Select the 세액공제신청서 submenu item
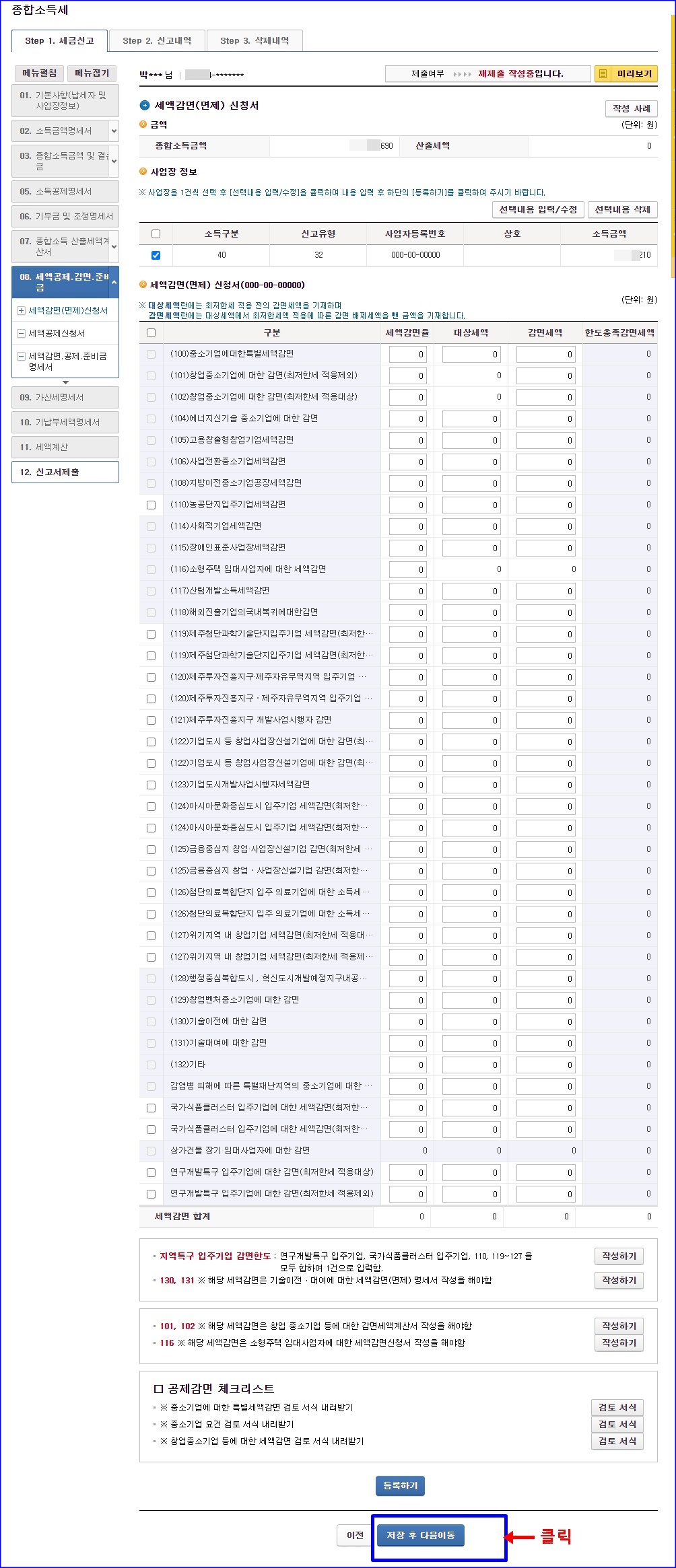This screenshot has width=676, height=1568. 57,334
